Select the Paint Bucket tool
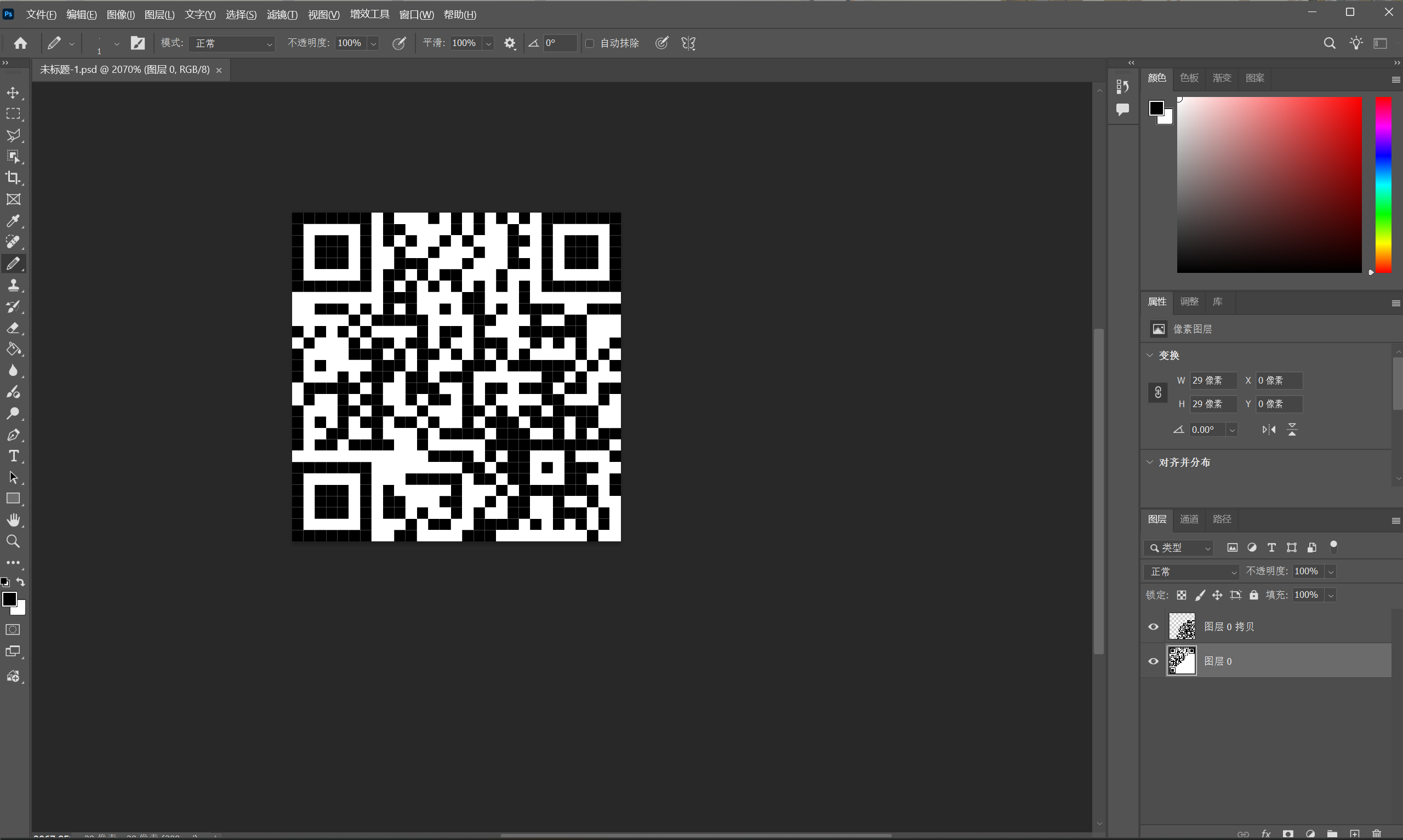 [13, 349]
